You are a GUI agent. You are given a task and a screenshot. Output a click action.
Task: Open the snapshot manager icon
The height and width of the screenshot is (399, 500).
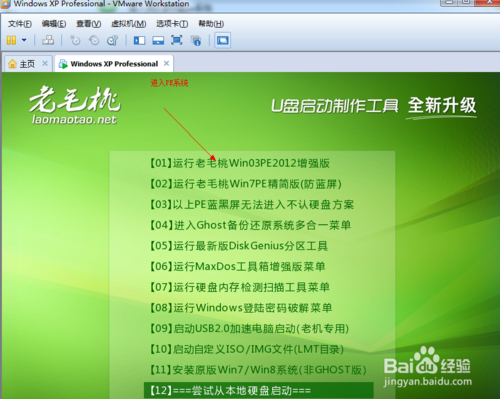(113, 40)
